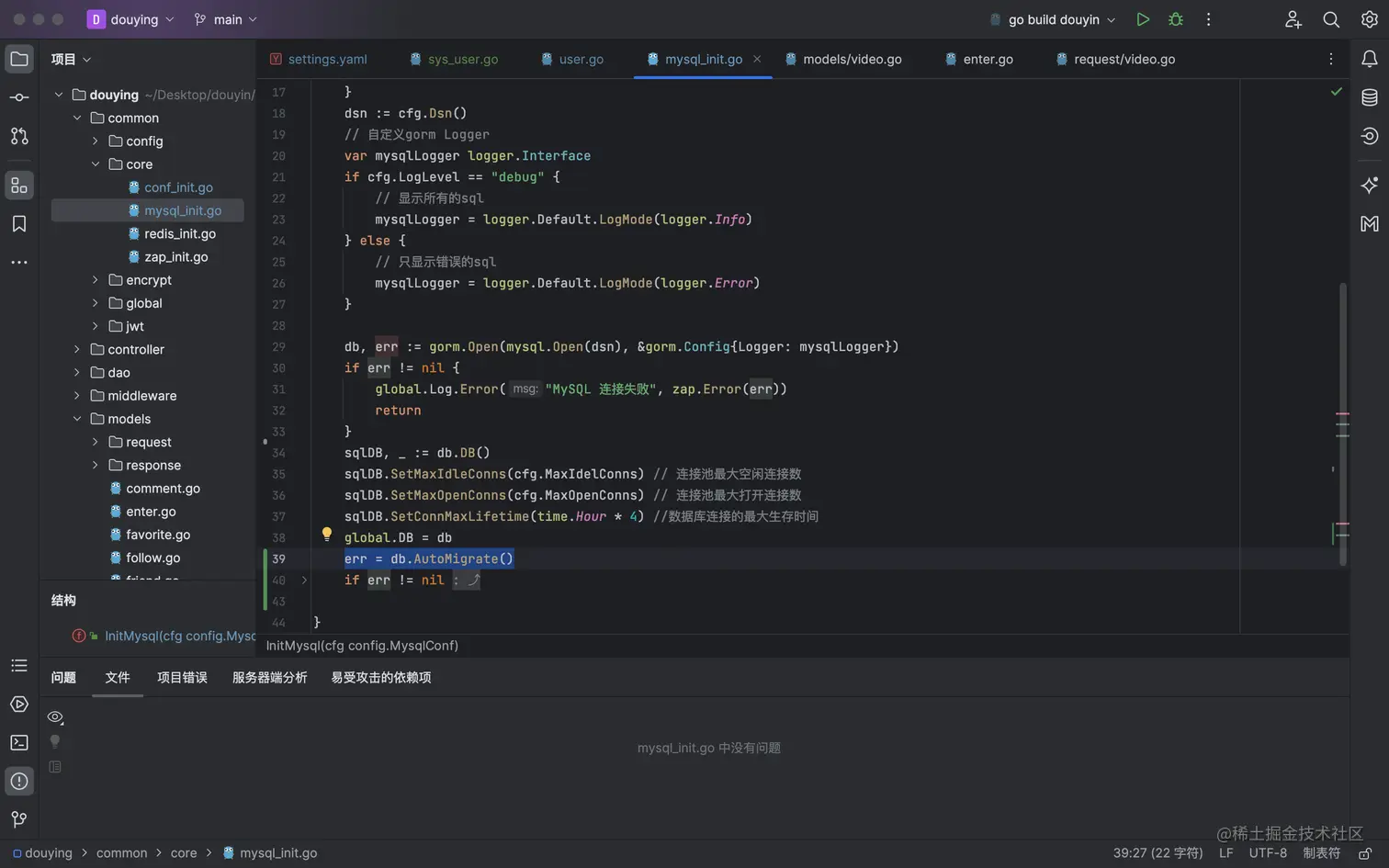1389x868 pixels.
Task: Switch to sys_user.go tab
Action: [454, 59]
